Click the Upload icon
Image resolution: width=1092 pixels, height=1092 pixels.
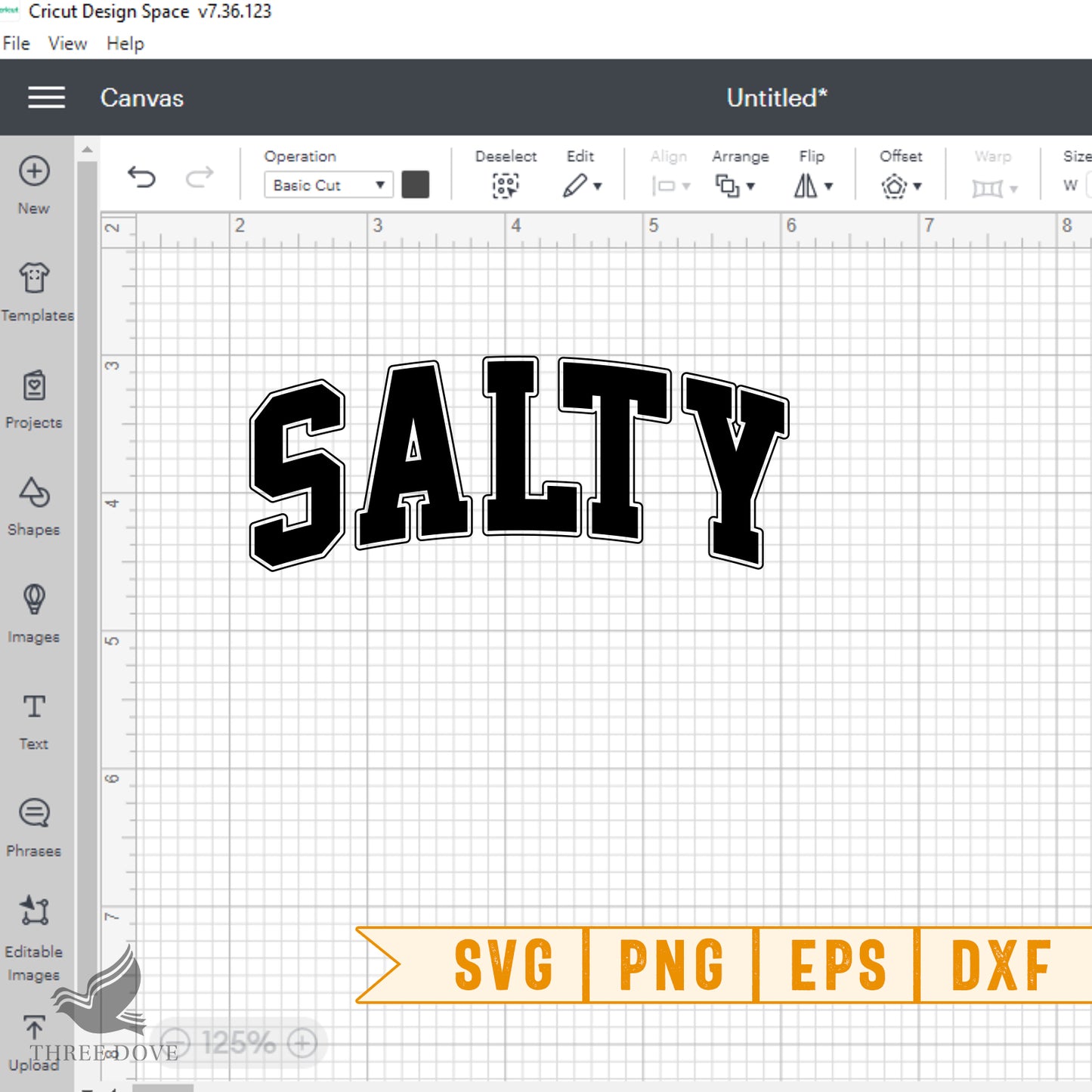[x=34, y=1028]
